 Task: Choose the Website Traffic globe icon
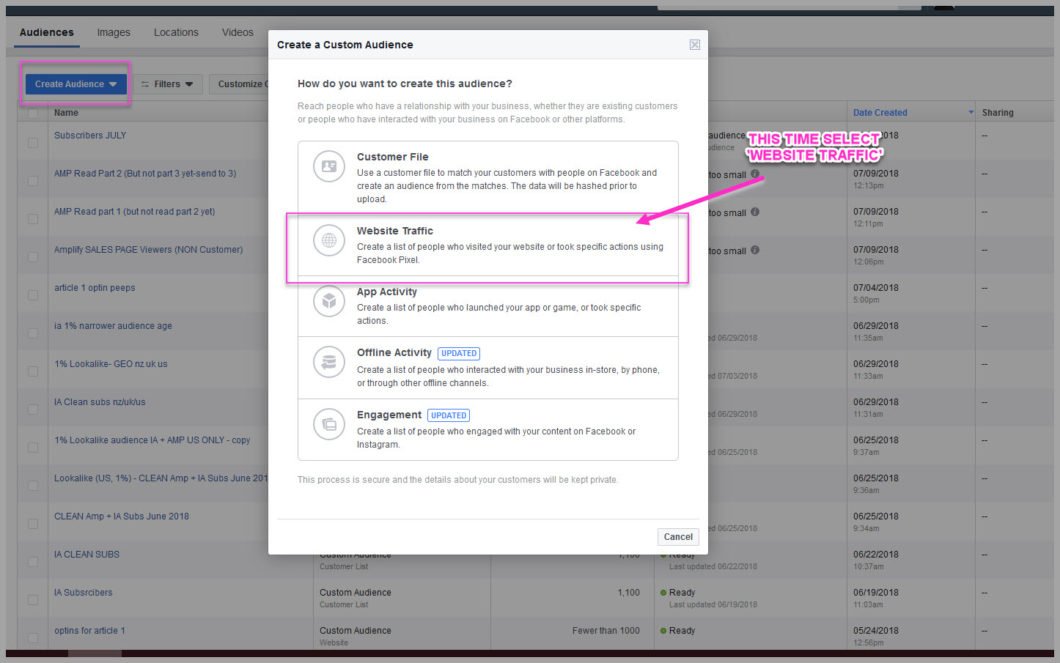329,240
